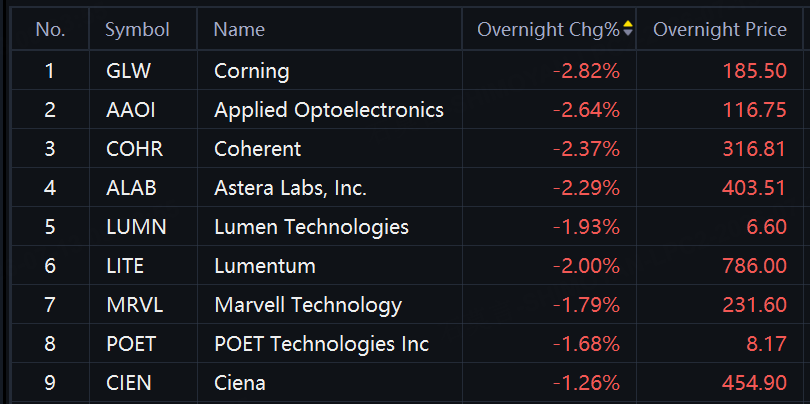Image resolution: width=810 pixels, height=404 pixels.
Task: Click the No. column header
Action: point(50,29)
